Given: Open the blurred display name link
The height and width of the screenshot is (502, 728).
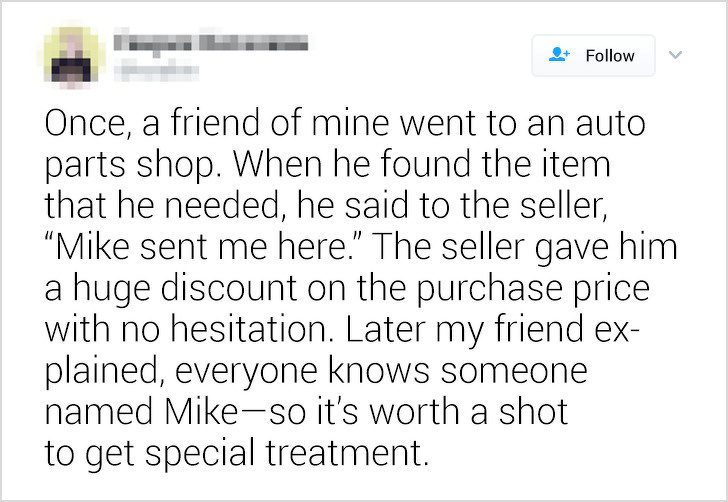Looking at the screenshot, I should coord(211,43).
